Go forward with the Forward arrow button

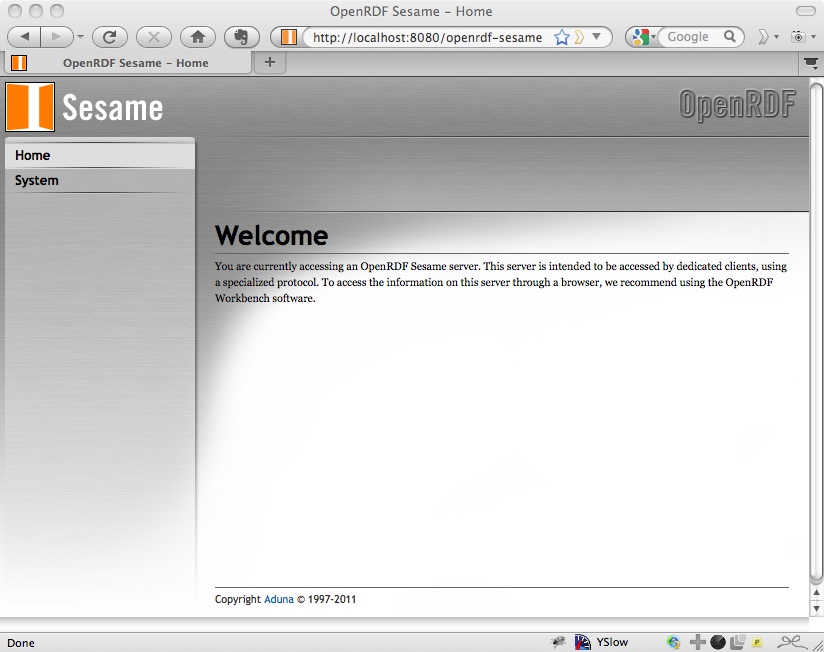55,37
